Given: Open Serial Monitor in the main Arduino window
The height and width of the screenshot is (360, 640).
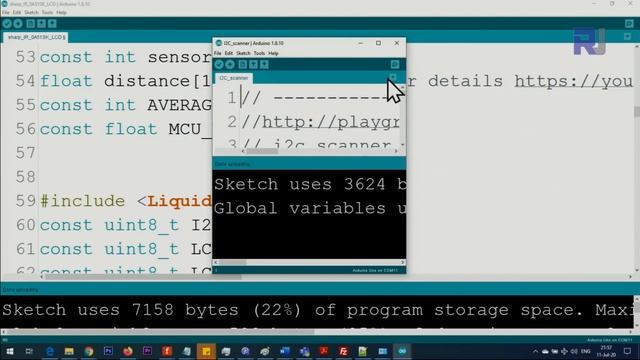Looking at the screenshot, I should tap(629, 24).
